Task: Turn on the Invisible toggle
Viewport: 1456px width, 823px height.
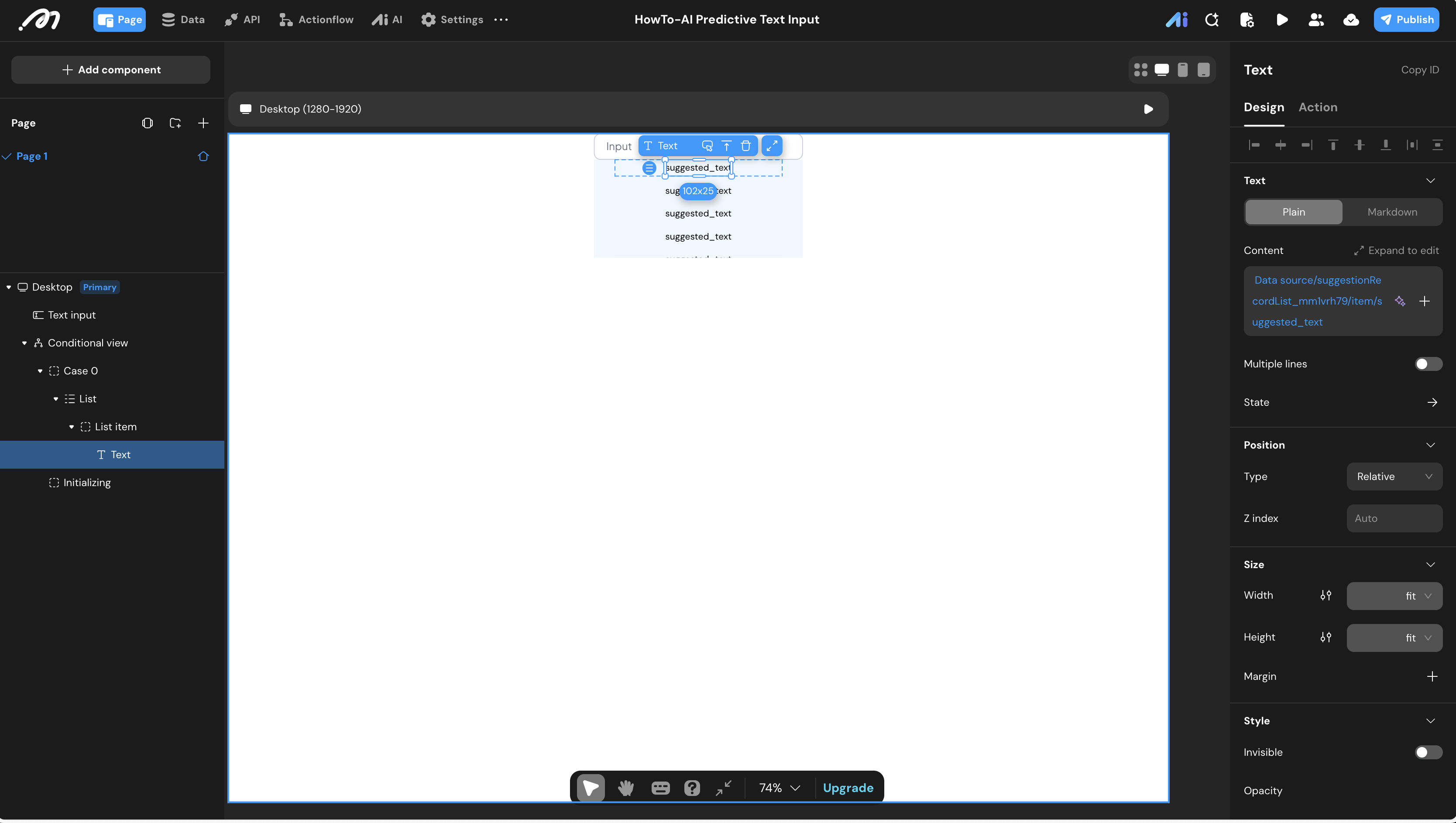Action: [1428, 752]
